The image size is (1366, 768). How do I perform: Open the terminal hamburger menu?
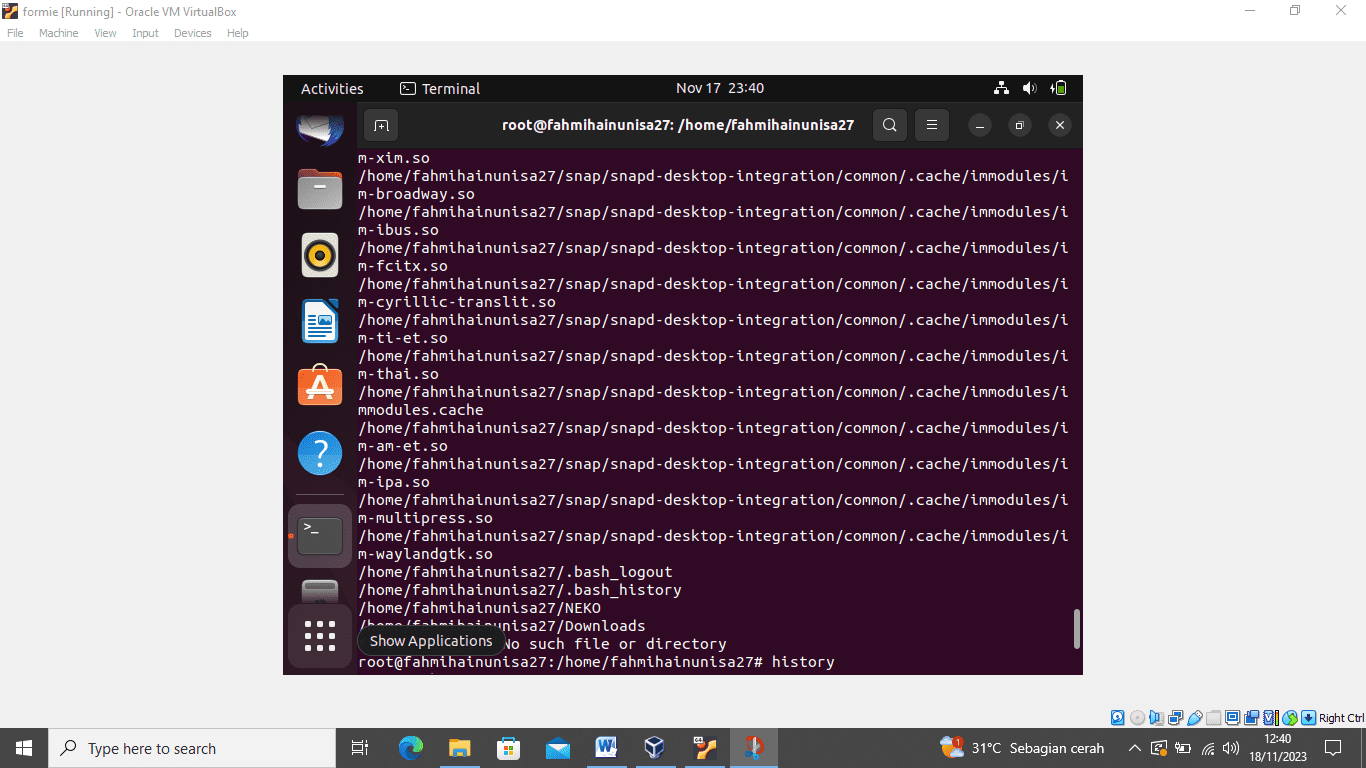point(931,125)
